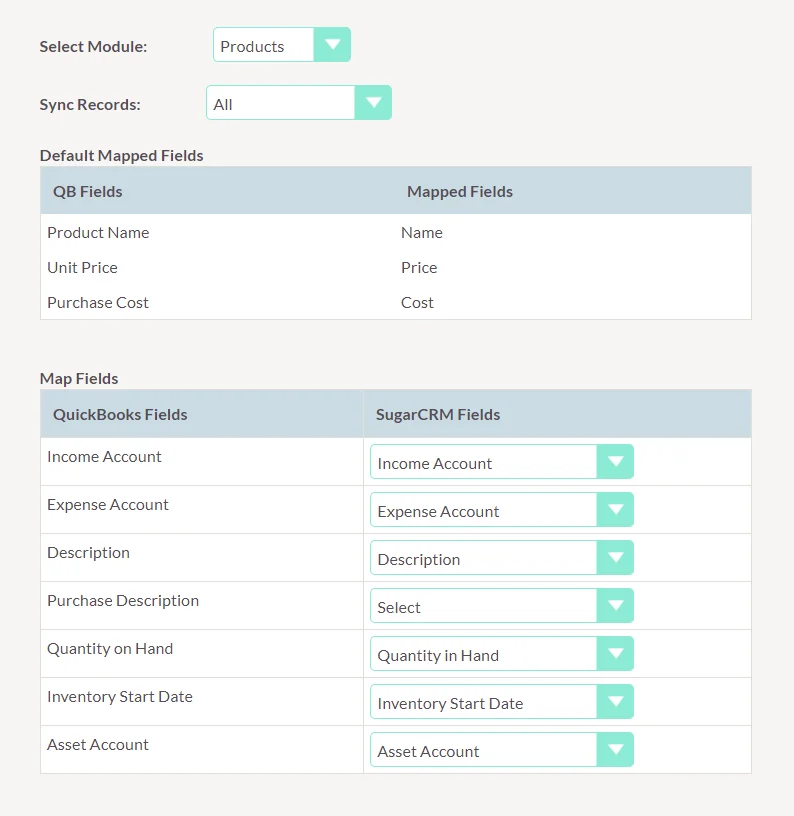Viewport: 794px width, 816px height.
Task: Select the Unit Price QB field entry
Action: [x=82, y=267]
